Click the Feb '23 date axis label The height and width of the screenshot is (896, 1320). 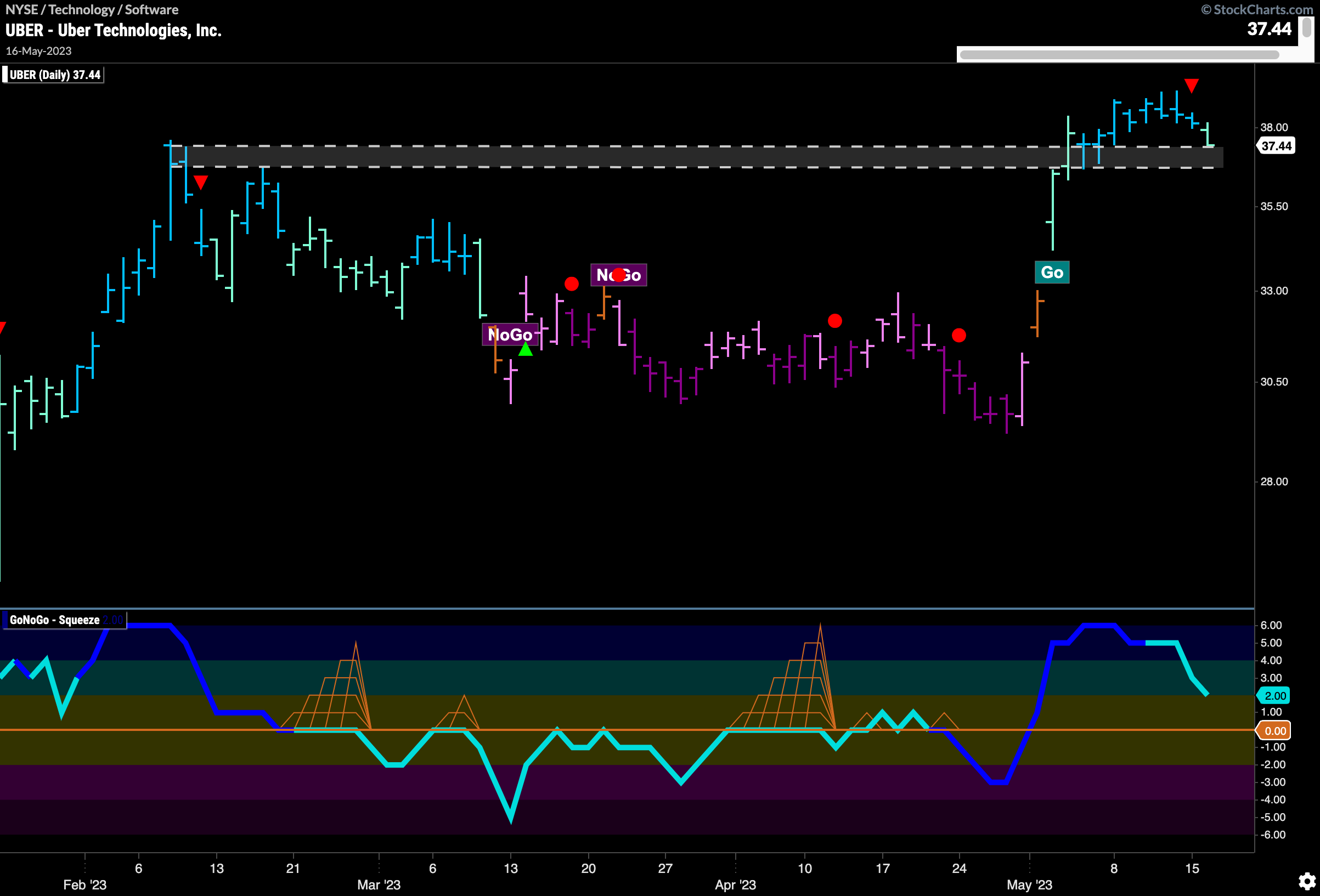click(84, 884)
